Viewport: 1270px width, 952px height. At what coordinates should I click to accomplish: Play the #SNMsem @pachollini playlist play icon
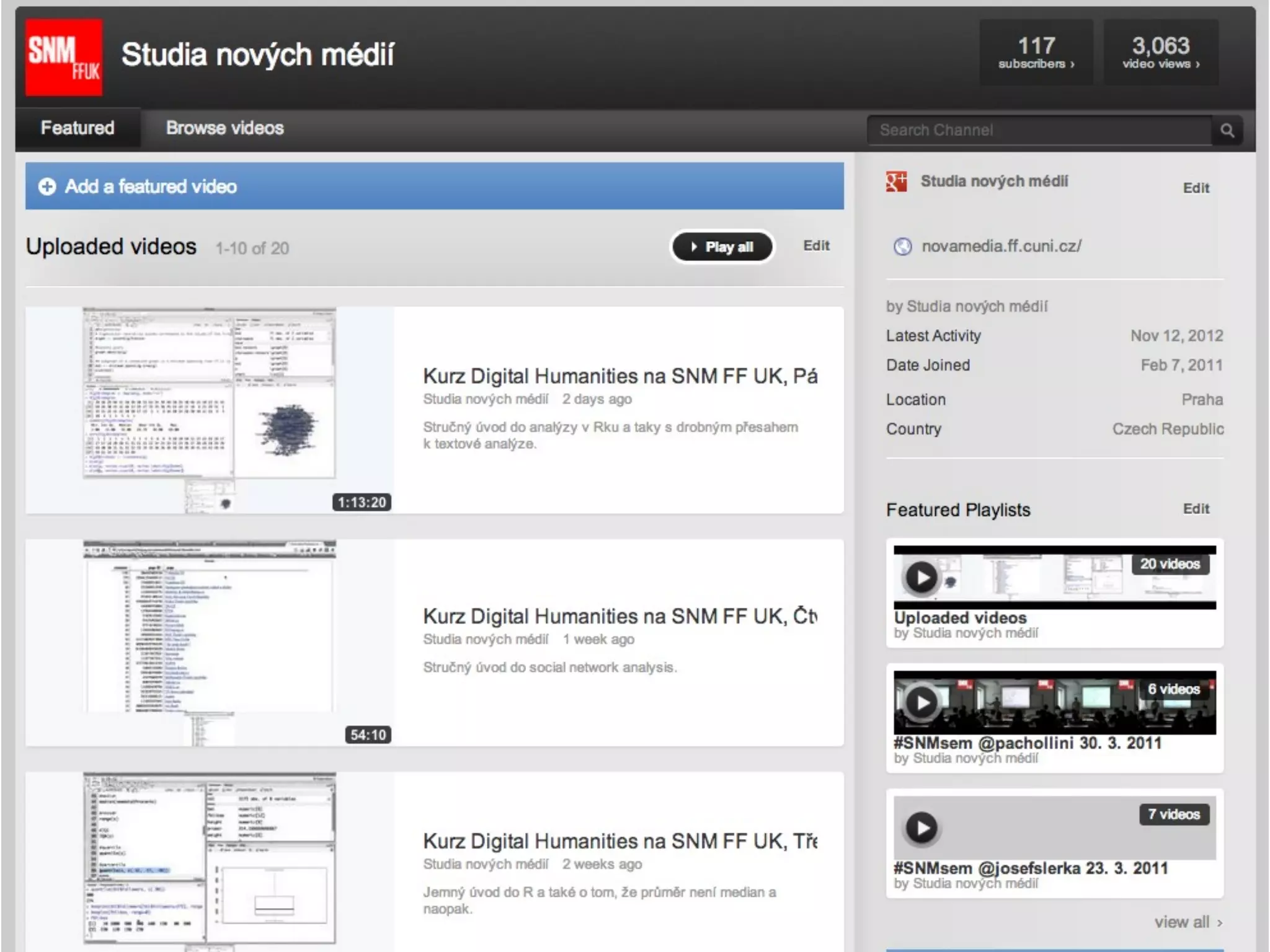(921, 703)
